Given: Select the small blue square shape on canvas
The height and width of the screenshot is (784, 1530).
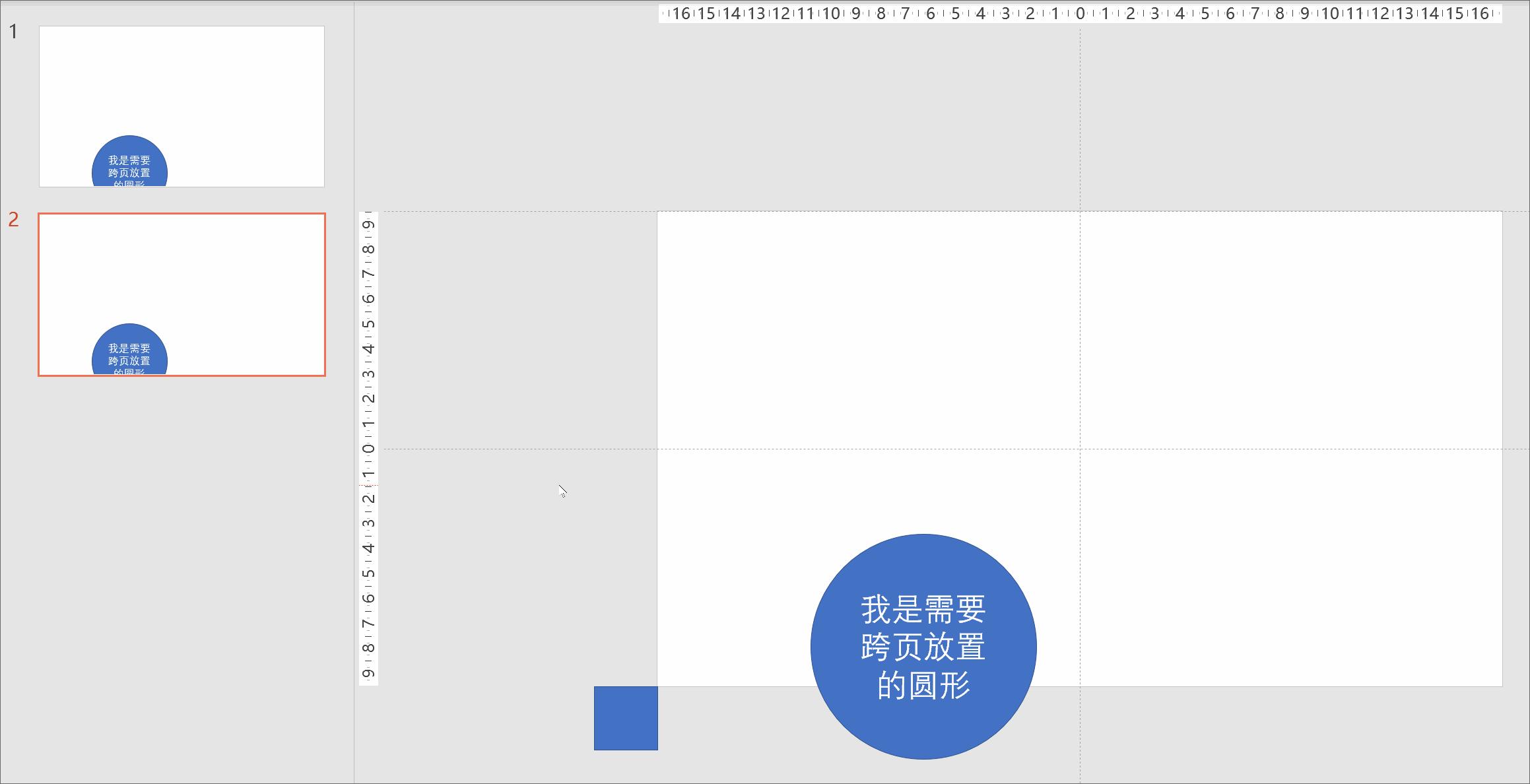Looking at the screenshot, I should tap(625, 718).
